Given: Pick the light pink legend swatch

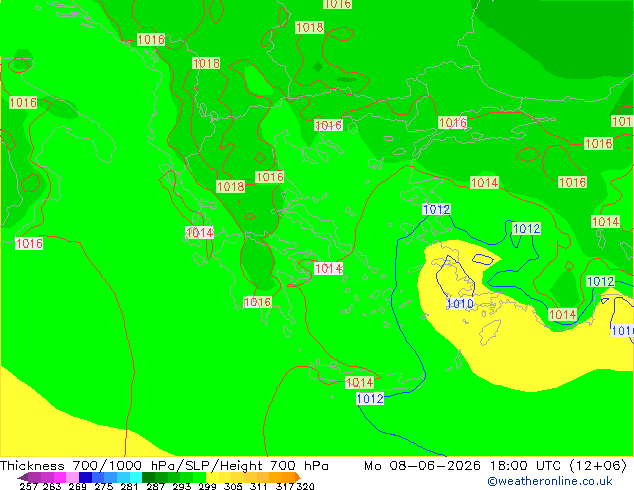Looking at the screenshot, I should coord(72,477).
